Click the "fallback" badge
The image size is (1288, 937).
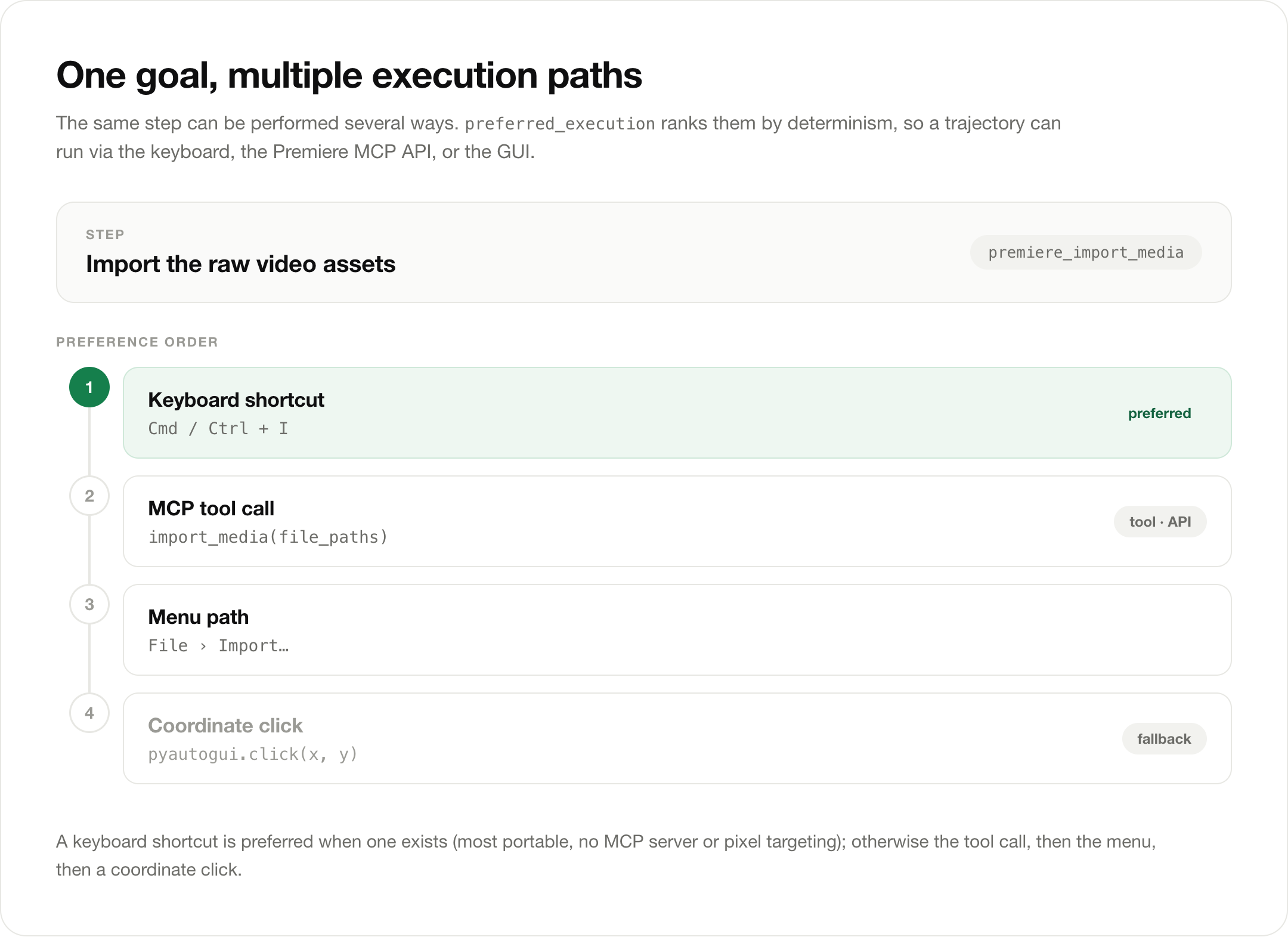[1164, 739]
